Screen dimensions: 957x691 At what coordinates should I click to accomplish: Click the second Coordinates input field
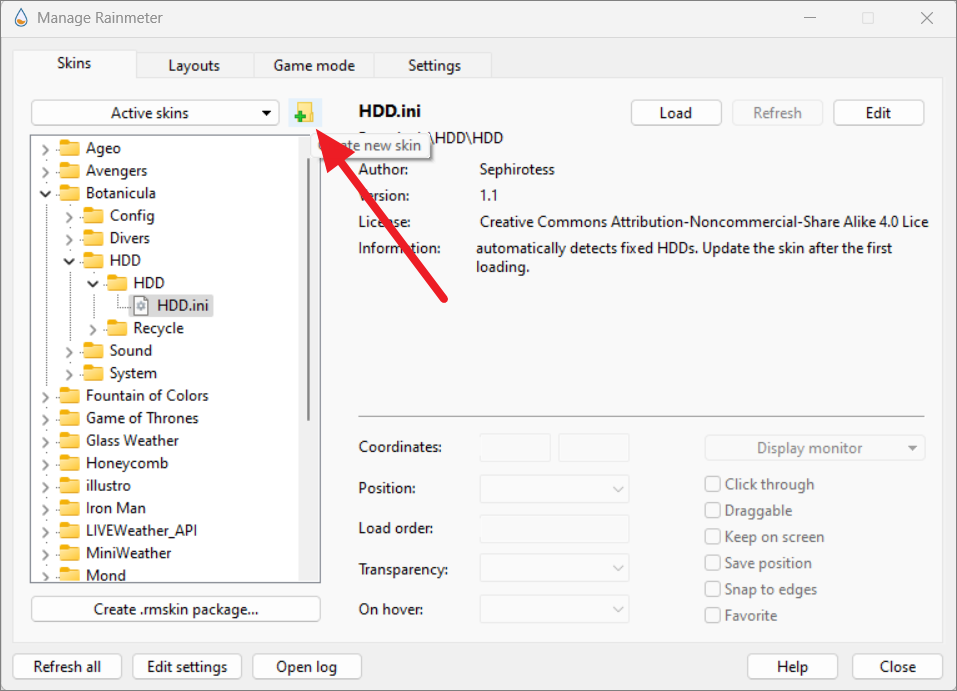point(593,447)
